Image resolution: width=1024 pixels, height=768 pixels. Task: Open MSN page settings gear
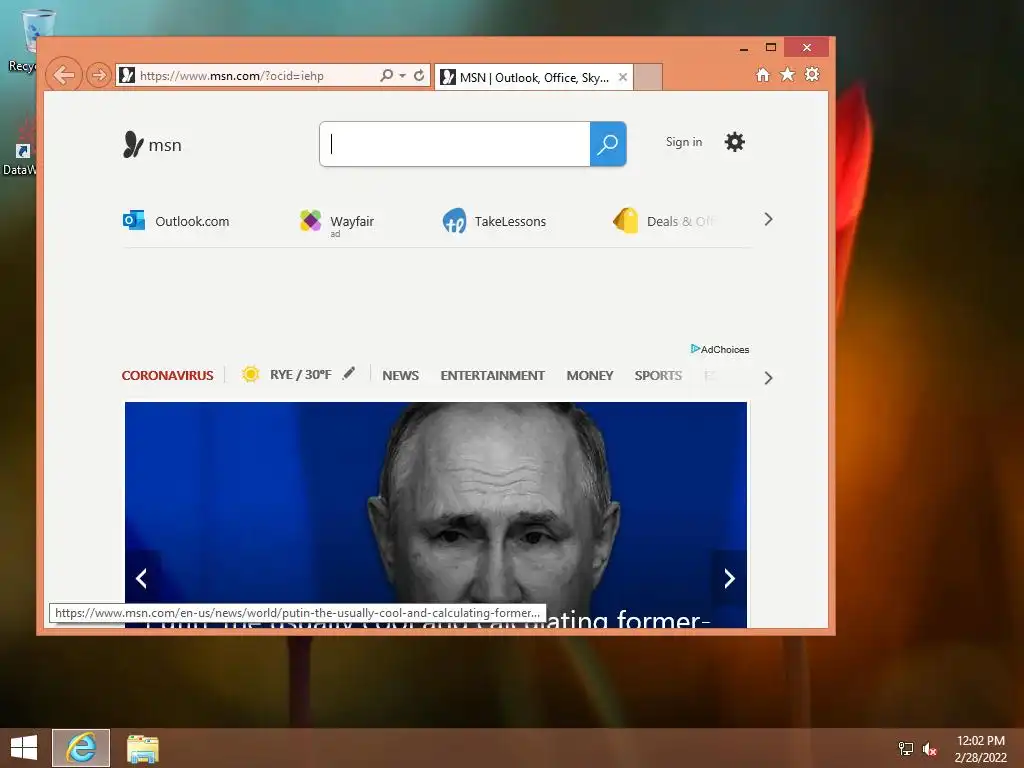point(735,142)
